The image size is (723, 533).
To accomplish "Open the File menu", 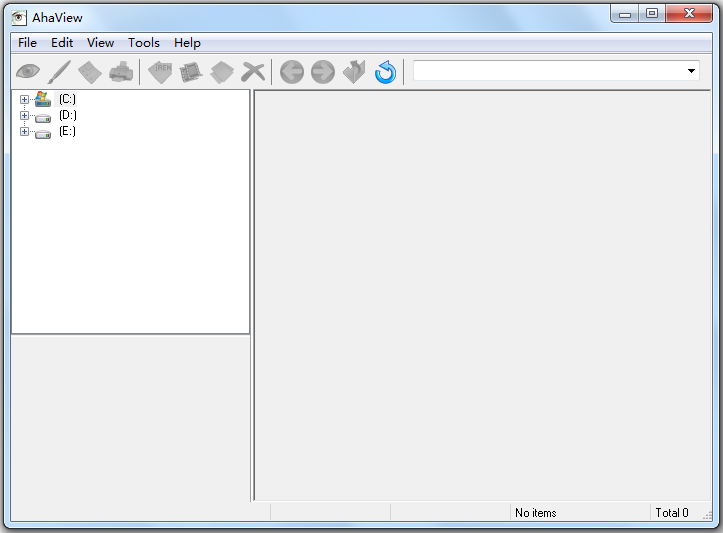I will pos(27,43).
